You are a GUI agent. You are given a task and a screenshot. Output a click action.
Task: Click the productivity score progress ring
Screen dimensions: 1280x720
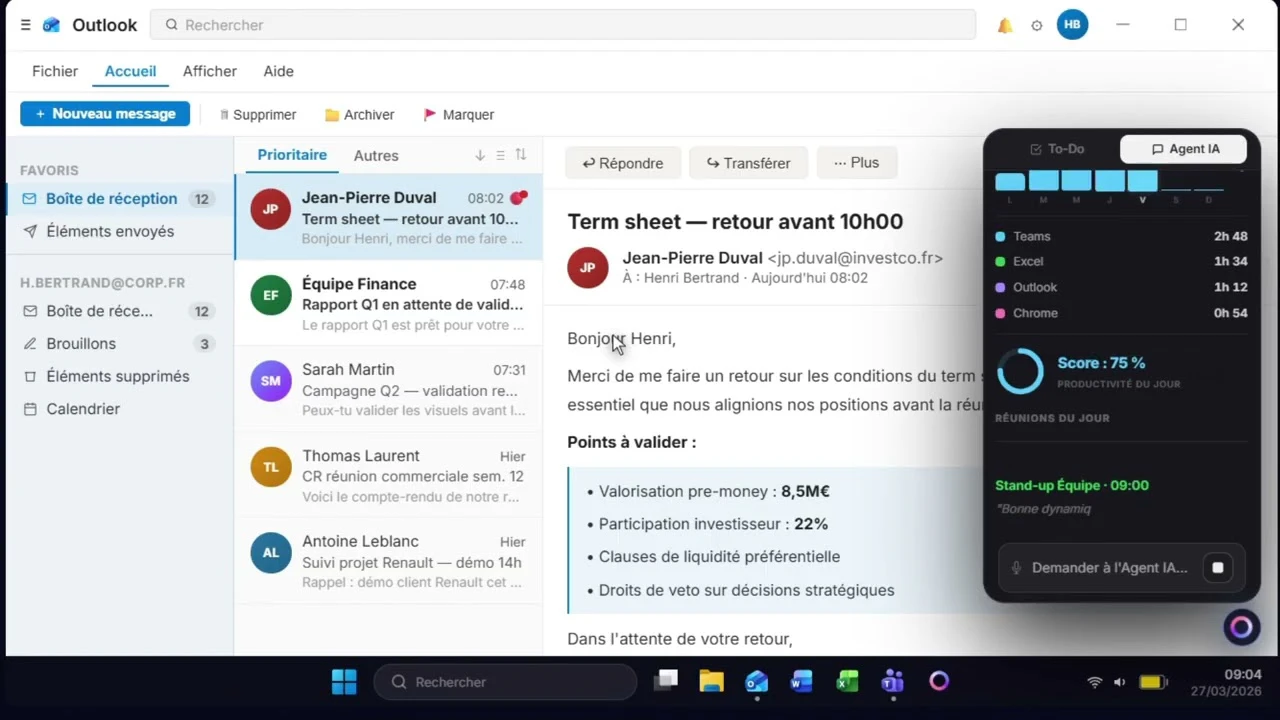pos(1021,371)
